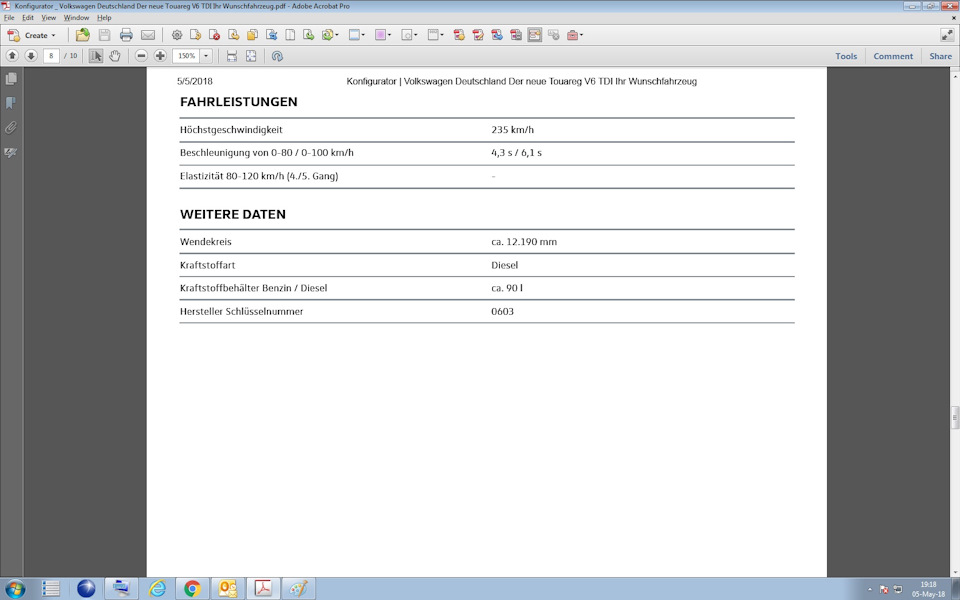Click the '235 km/h' value
Viewport: 960px width, 600px height.
click(512, 130)
